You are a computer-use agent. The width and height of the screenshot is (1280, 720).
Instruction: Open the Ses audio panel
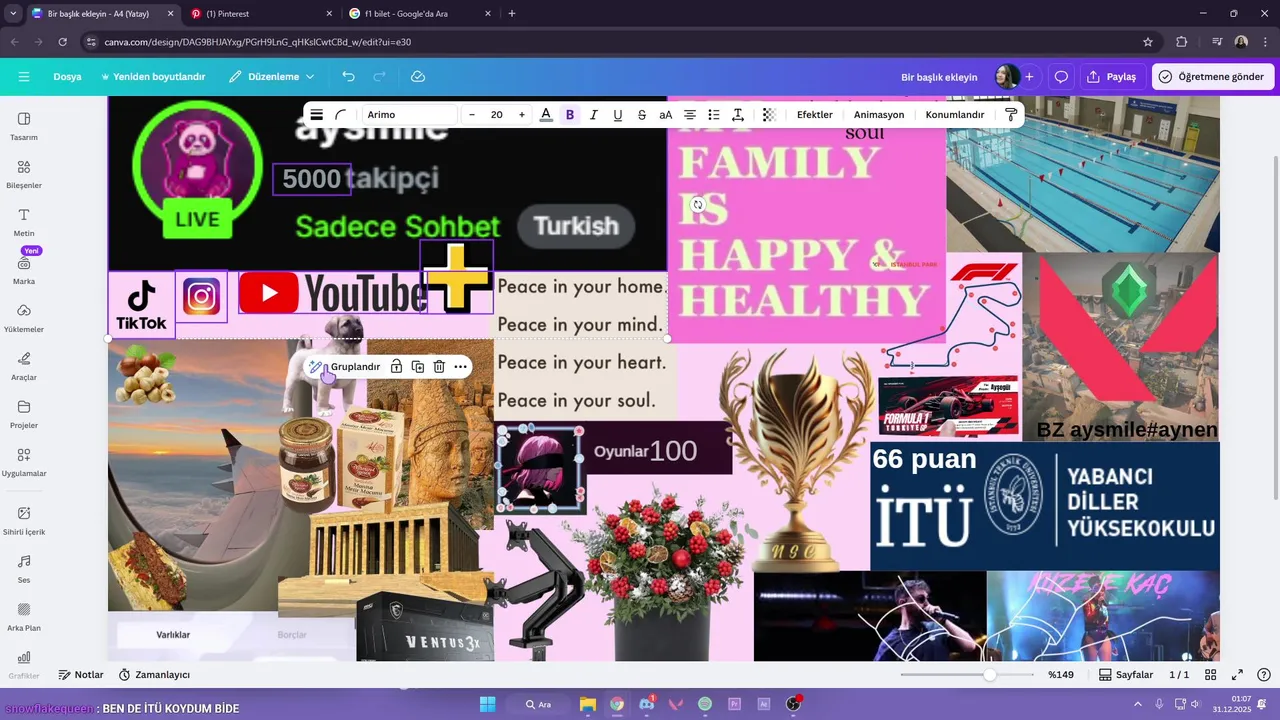tap(24, 568)
